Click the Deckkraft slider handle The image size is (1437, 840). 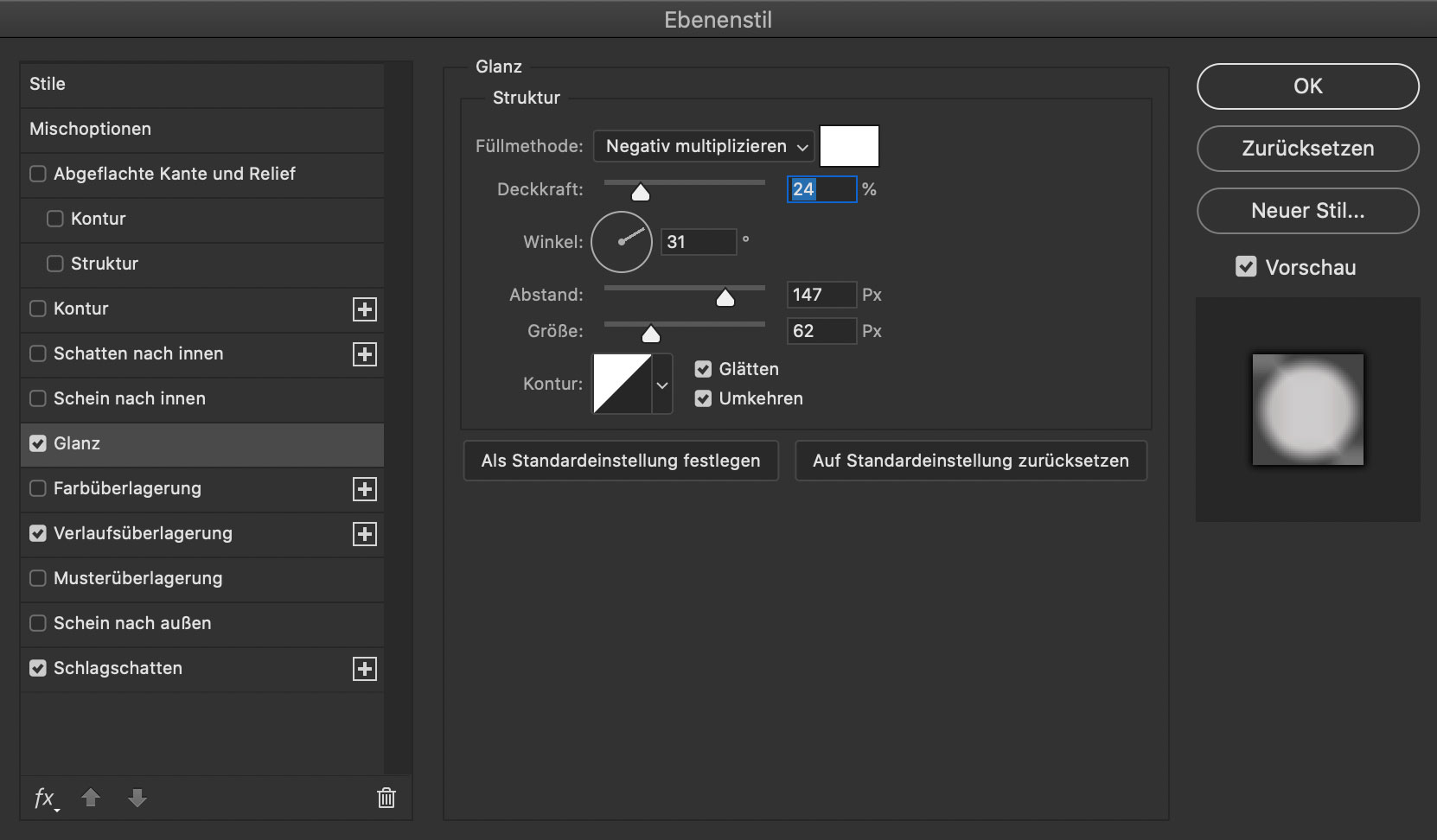[x=641, y=192]
